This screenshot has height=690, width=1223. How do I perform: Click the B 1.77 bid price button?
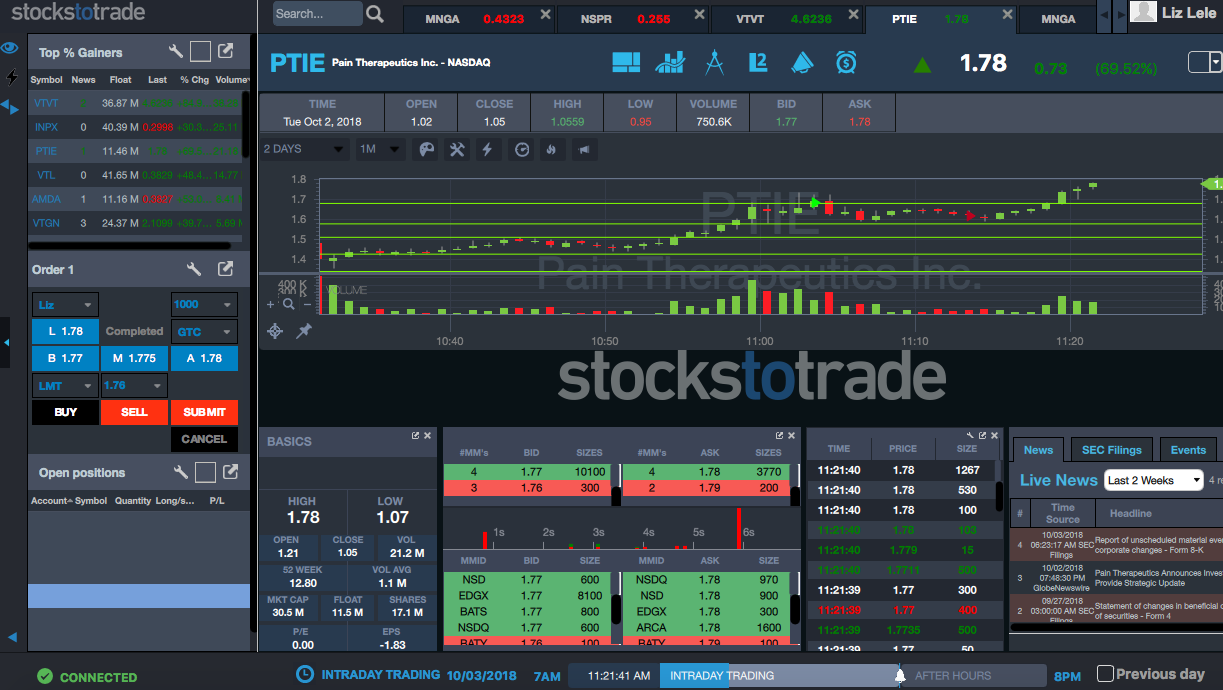pyautogui.click(x=66, y=358)
